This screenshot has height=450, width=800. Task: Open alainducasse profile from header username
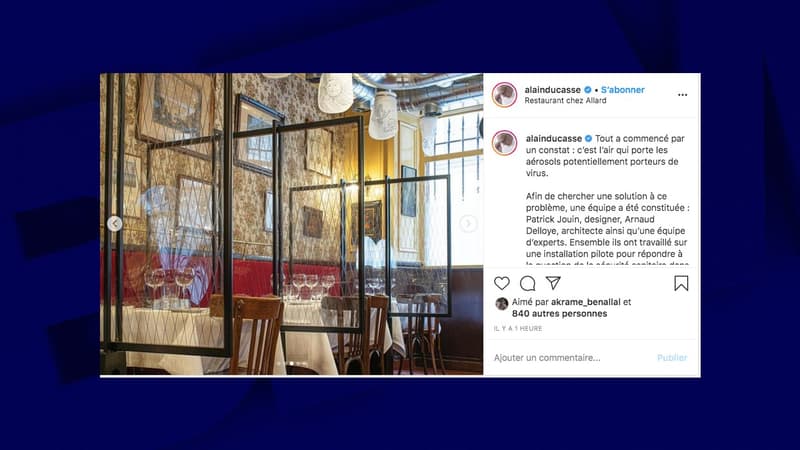coord(553,90)
